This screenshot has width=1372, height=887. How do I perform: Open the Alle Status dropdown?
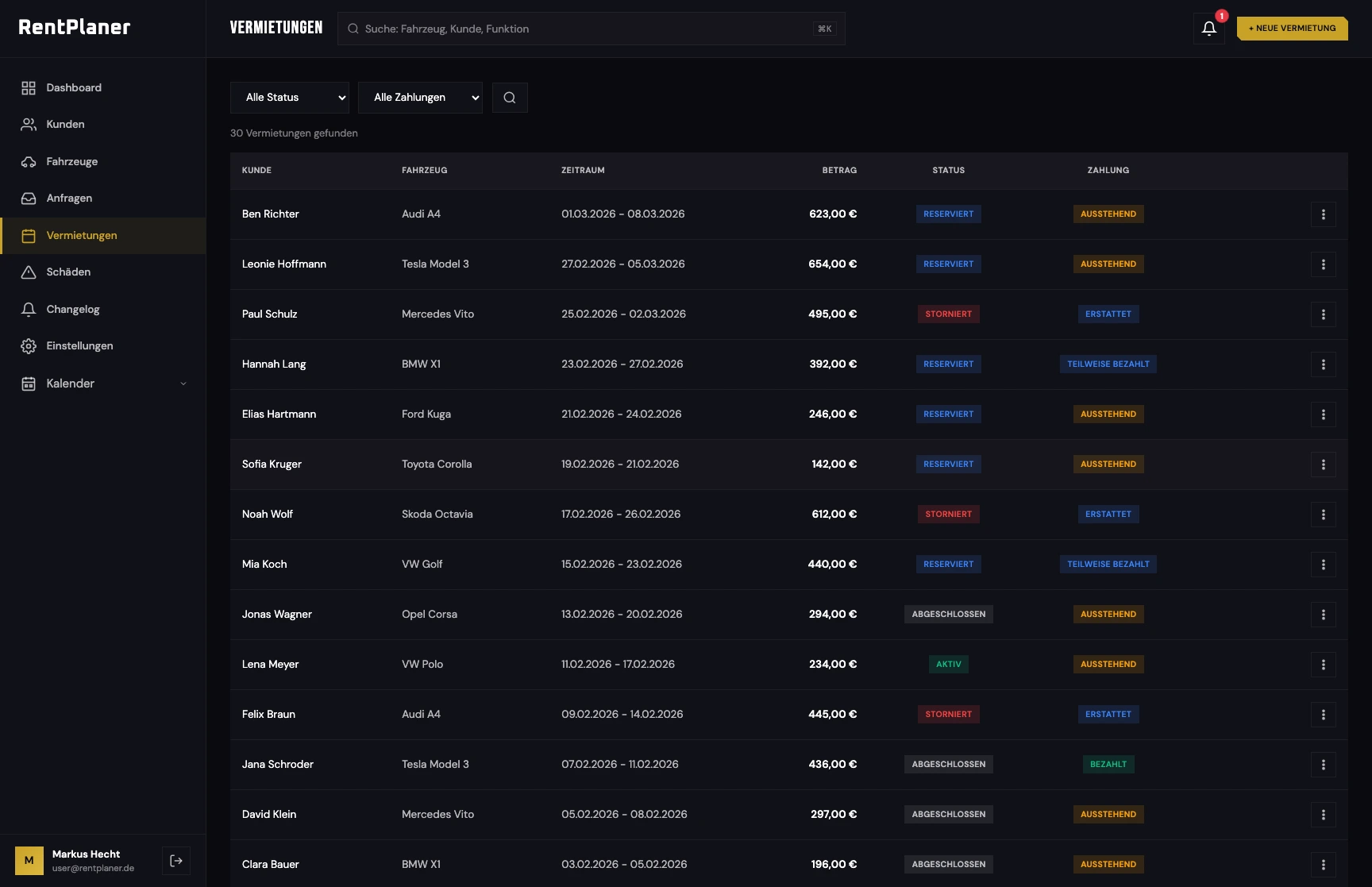(x=290, y=98)
